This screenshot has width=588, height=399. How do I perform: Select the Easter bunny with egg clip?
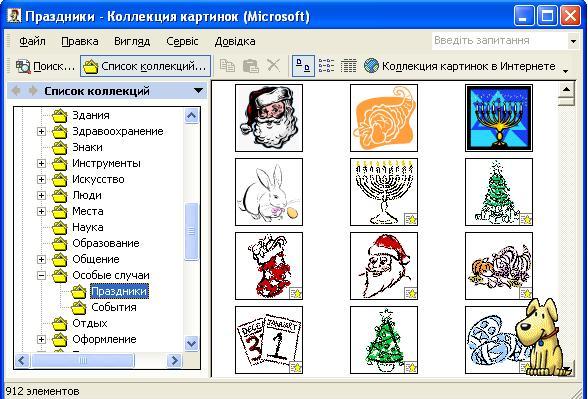coord(269,192)
